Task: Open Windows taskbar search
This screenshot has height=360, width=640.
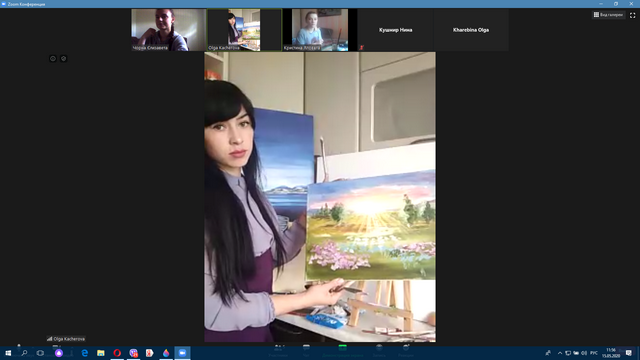Action: click(x=24, y=353)
